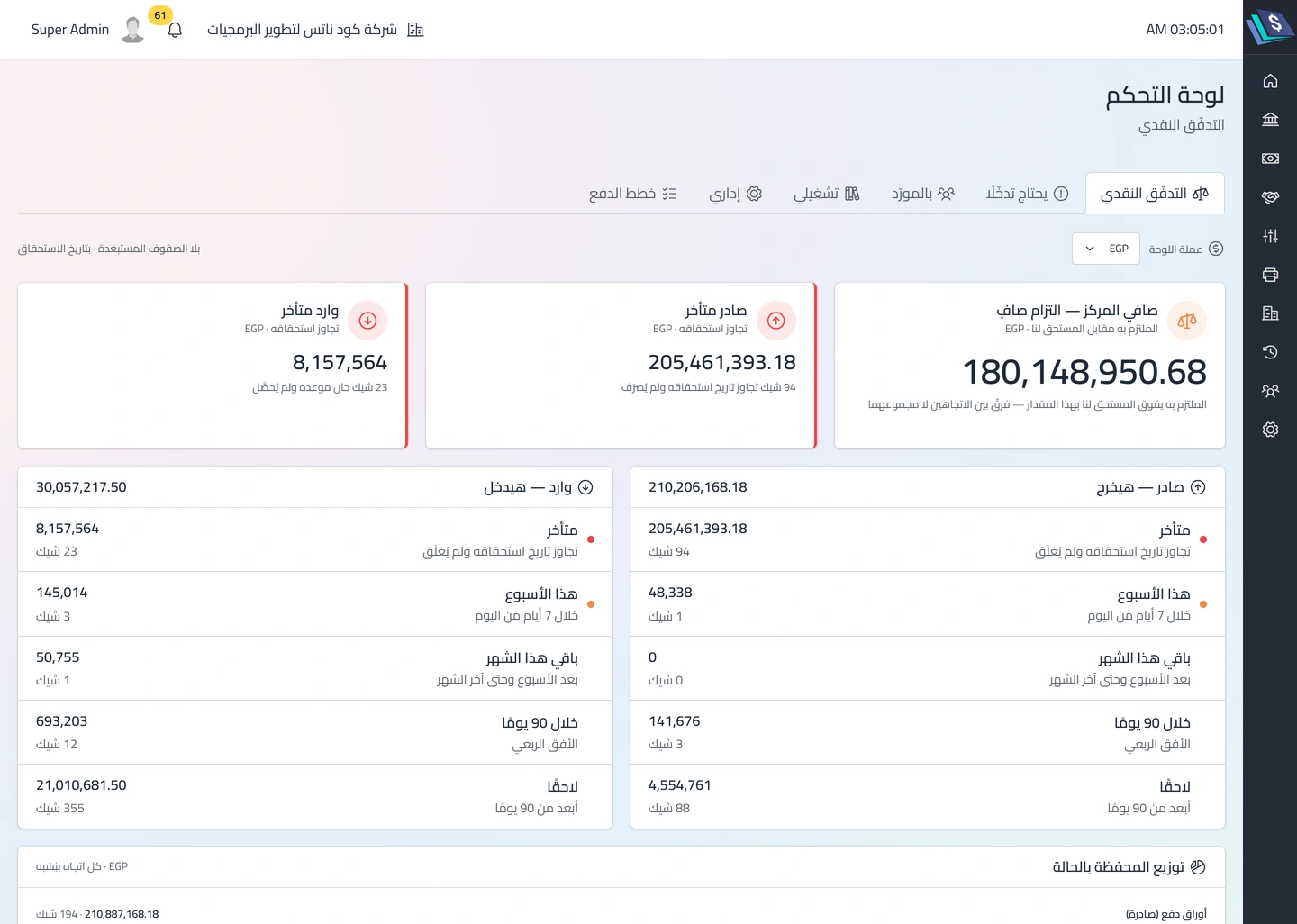
Task: Click incoming باقي هذا الشهر row showing 50,755
Action: point(315,668)
